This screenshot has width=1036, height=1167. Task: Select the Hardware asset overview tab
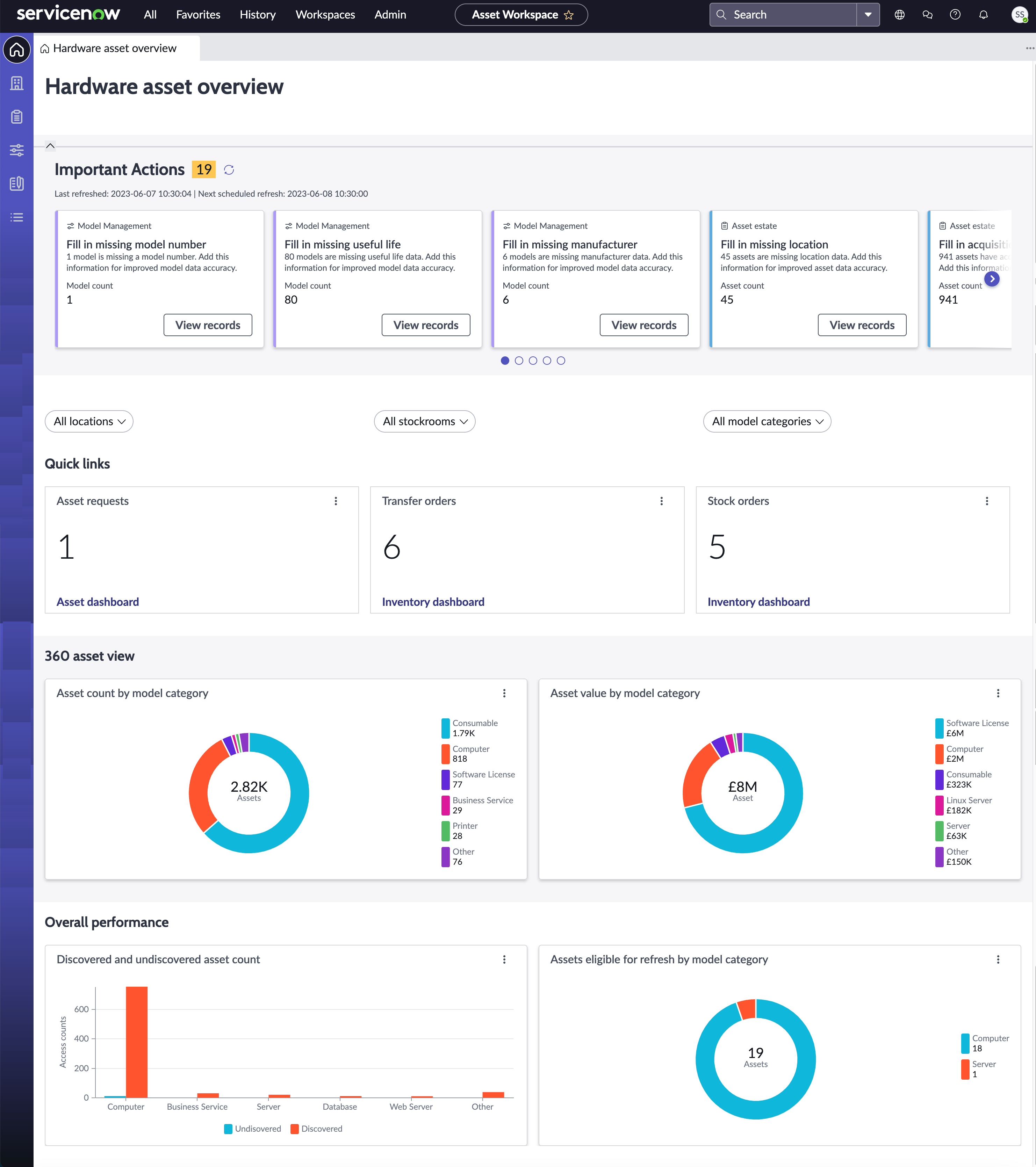click(x=116, y=49)
